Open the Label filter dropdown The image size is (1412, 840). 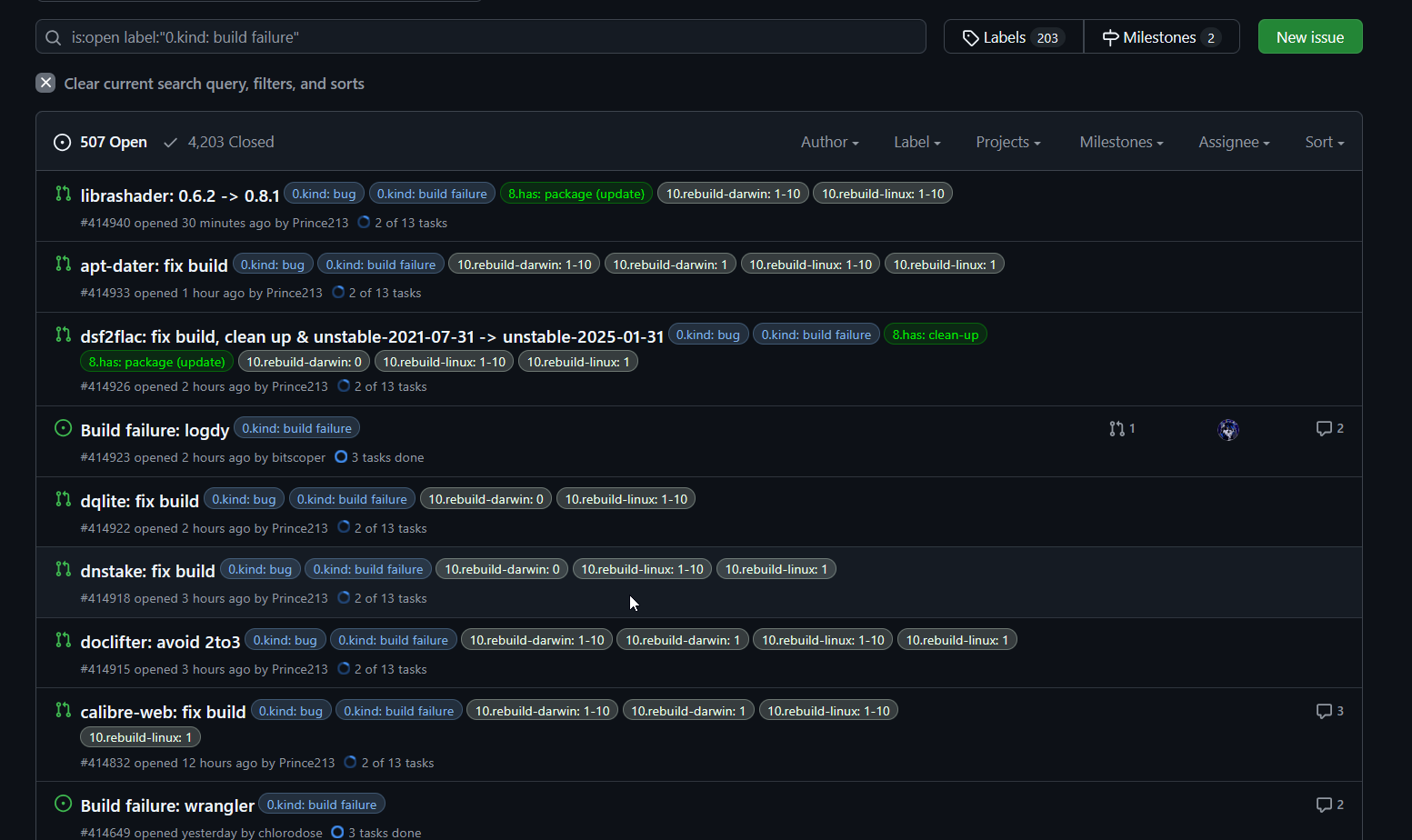point(916,142)
